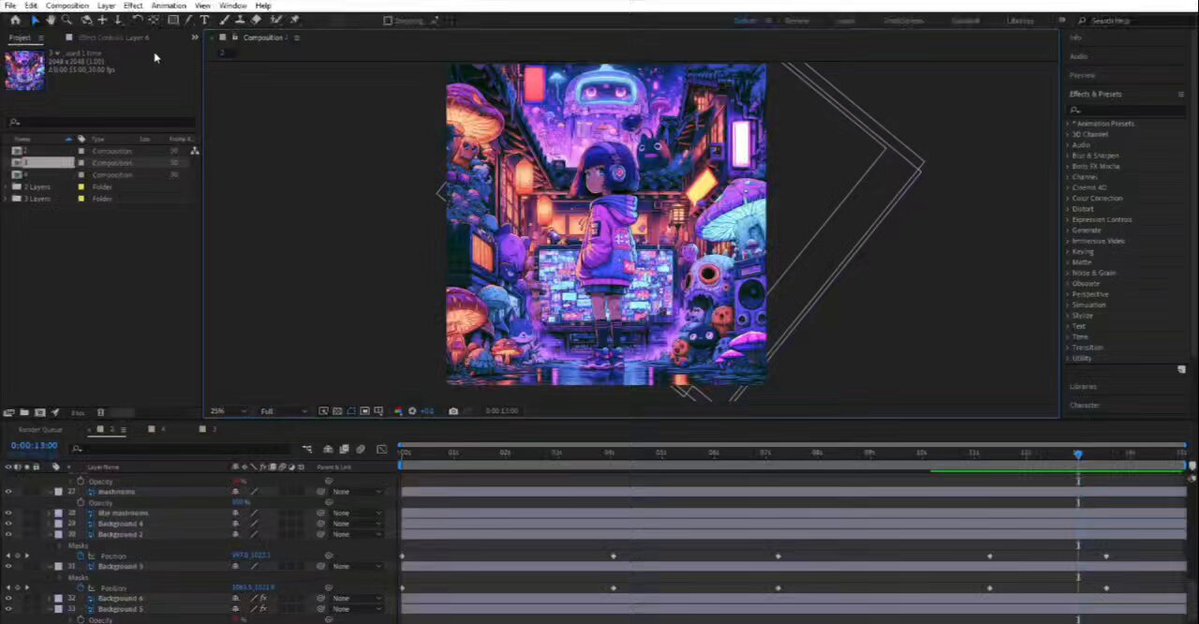Toggle the Snapping checkbox
The image size is (1199, 624).
coord(388,21)
